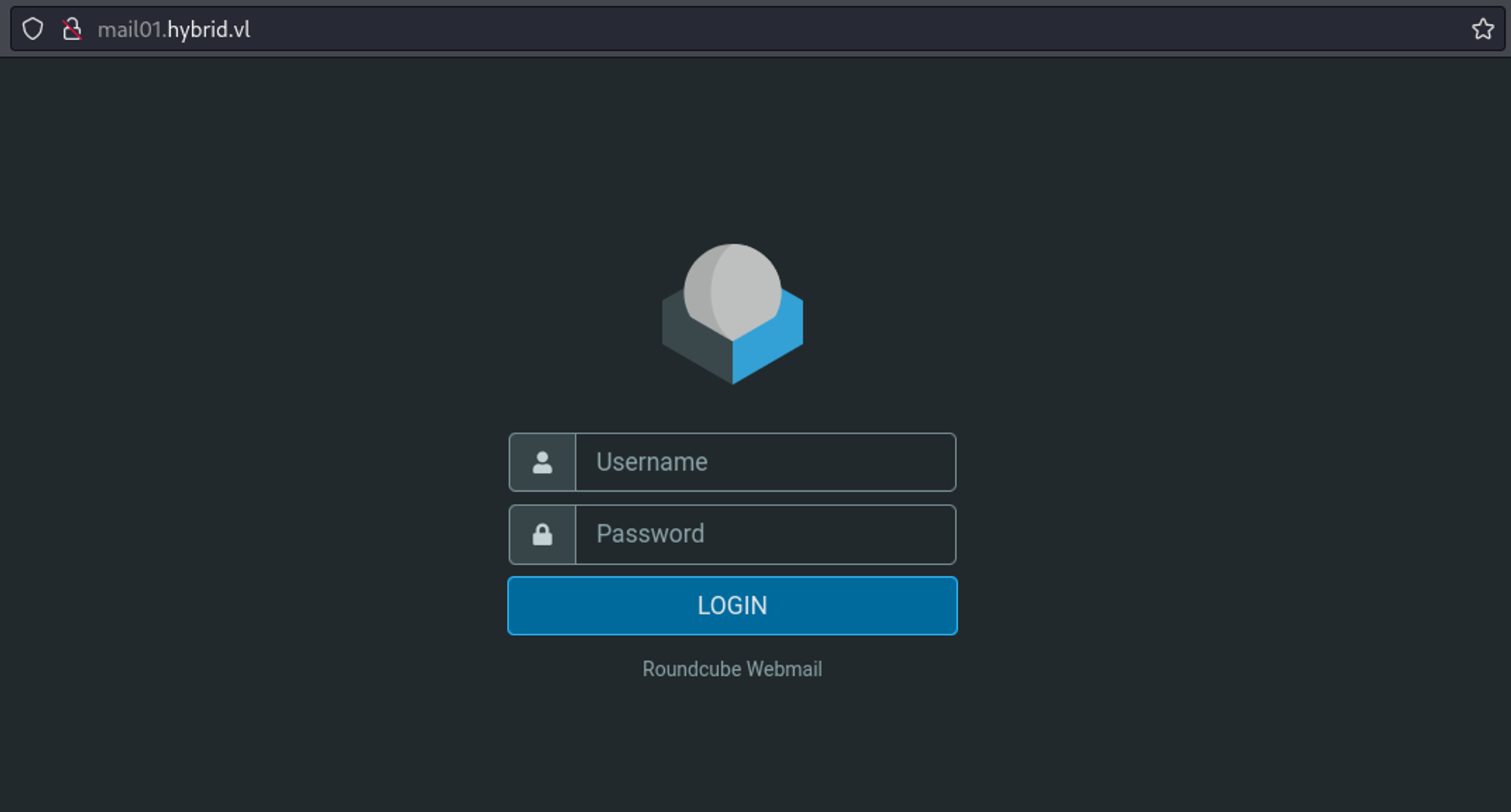This screenshot has height=812, width=1511.
Task: Select the mail01.hybrid.vl URL text
Action: (174, 29)
